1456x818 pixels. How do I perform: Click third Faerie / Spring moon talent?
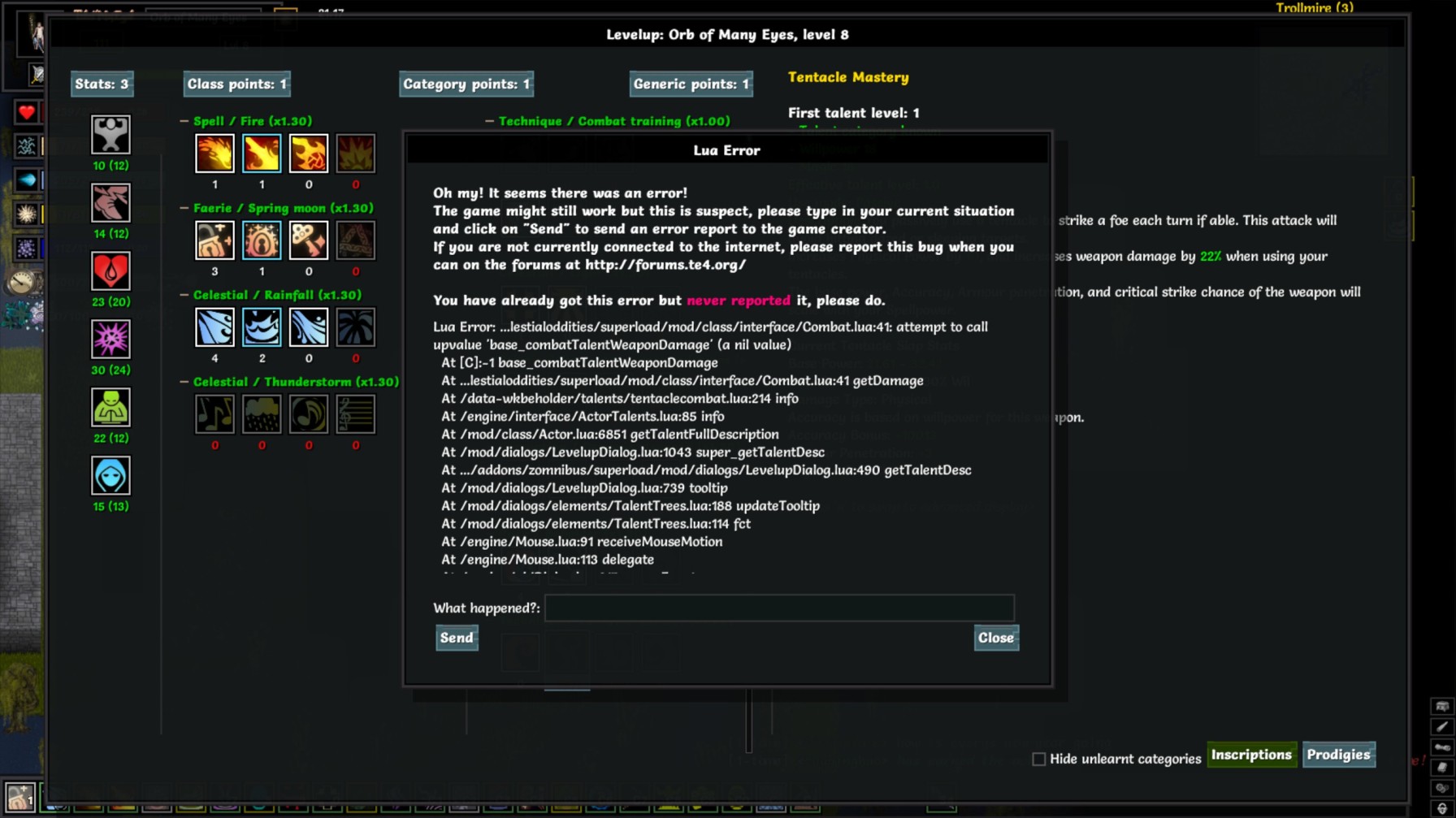[309, 240]
